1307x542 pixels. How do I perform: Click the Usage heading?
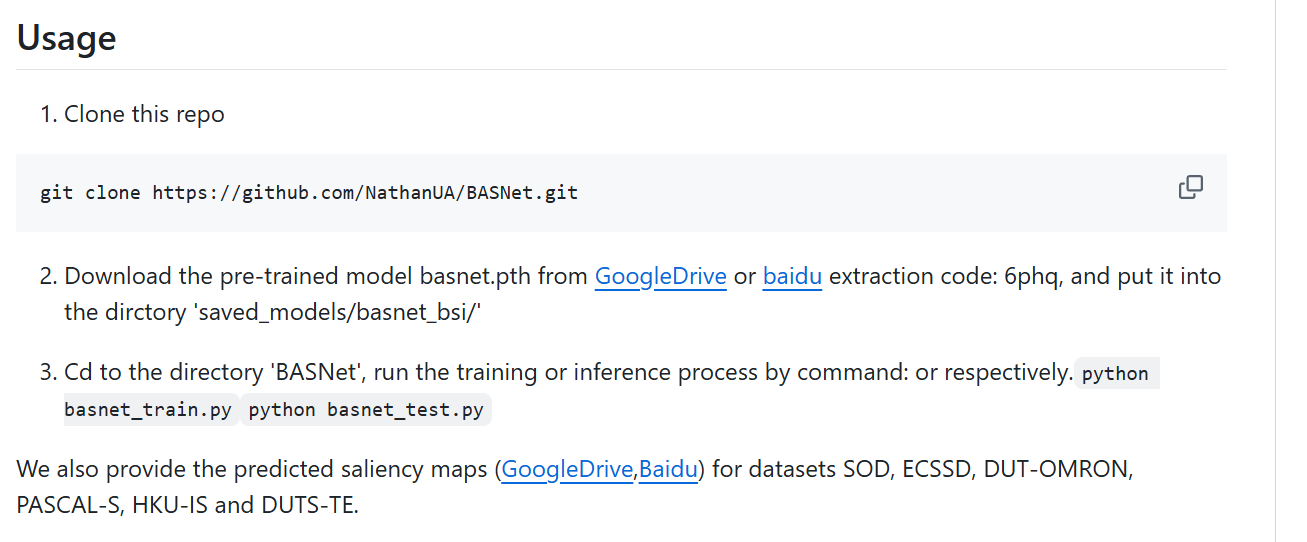tap(66, 38)
